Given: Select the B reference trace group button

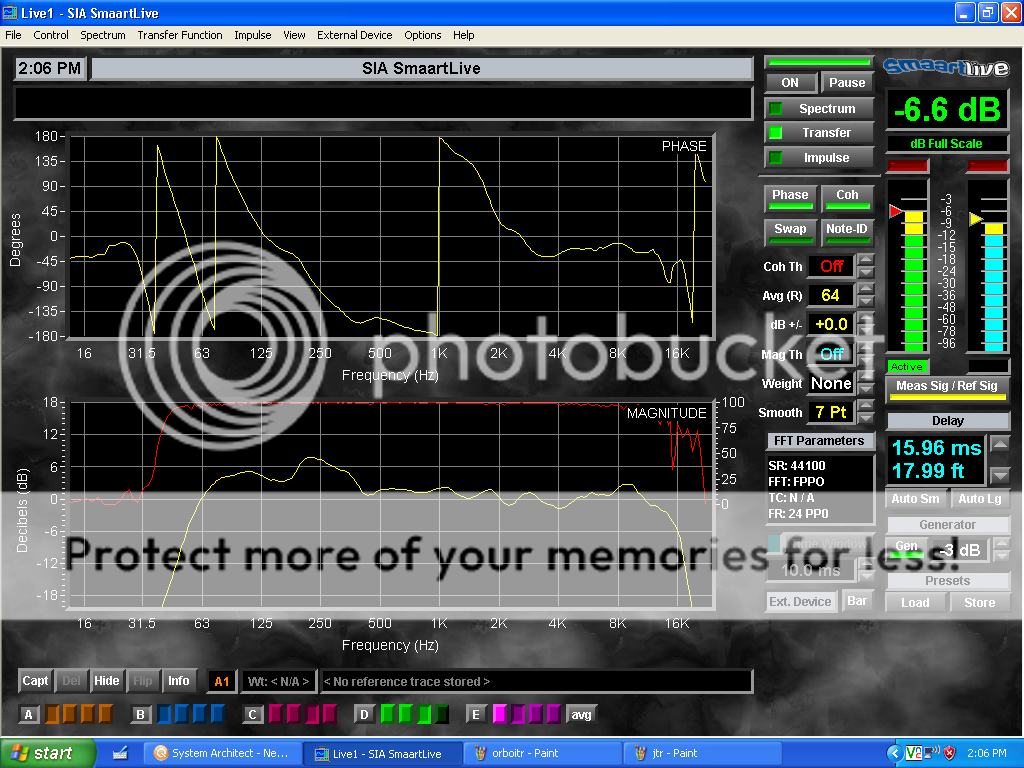Looking at the screenshot, I should [x=142, y=714].
